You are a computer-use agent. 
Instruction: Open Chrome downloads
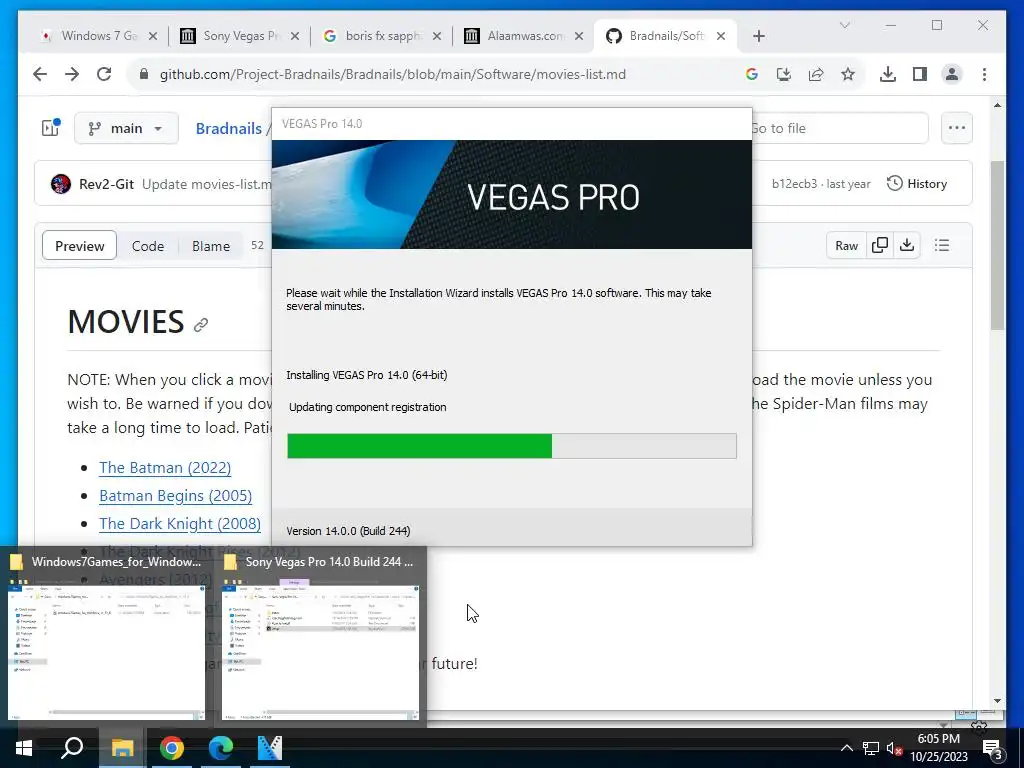(x=888, y=74)
